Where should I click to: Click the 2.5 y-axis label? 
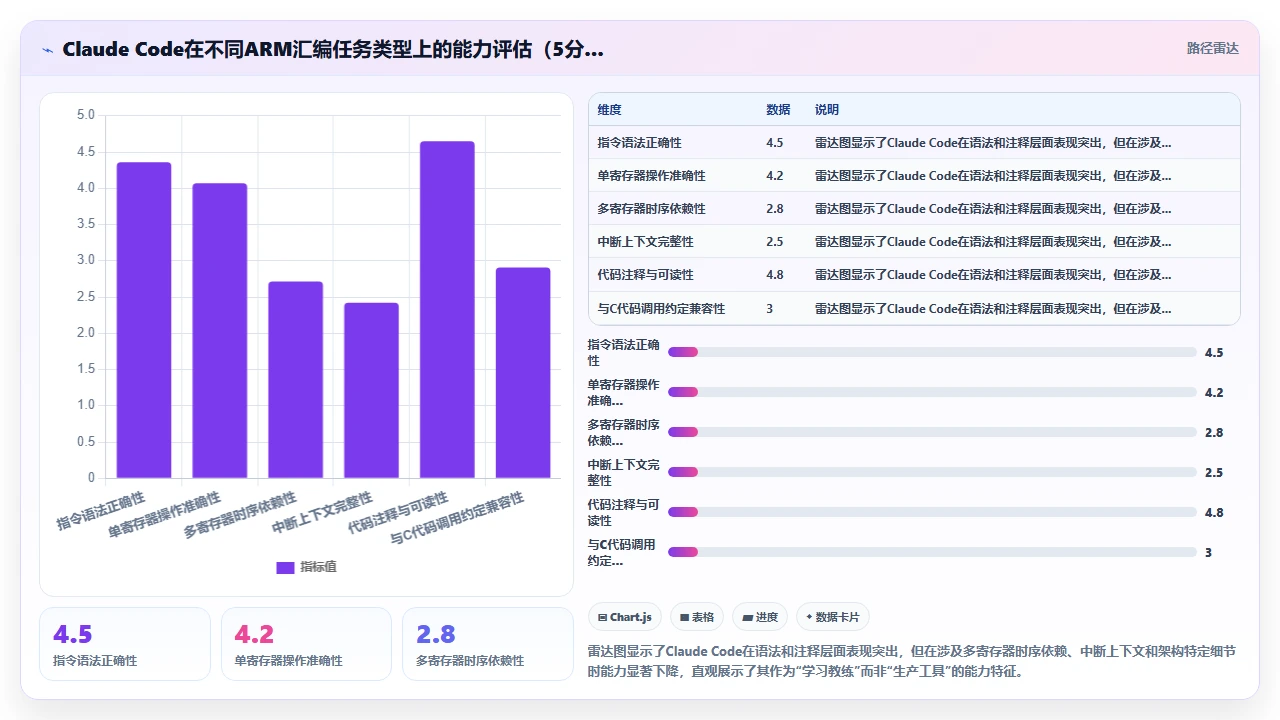tap(86, 296)
